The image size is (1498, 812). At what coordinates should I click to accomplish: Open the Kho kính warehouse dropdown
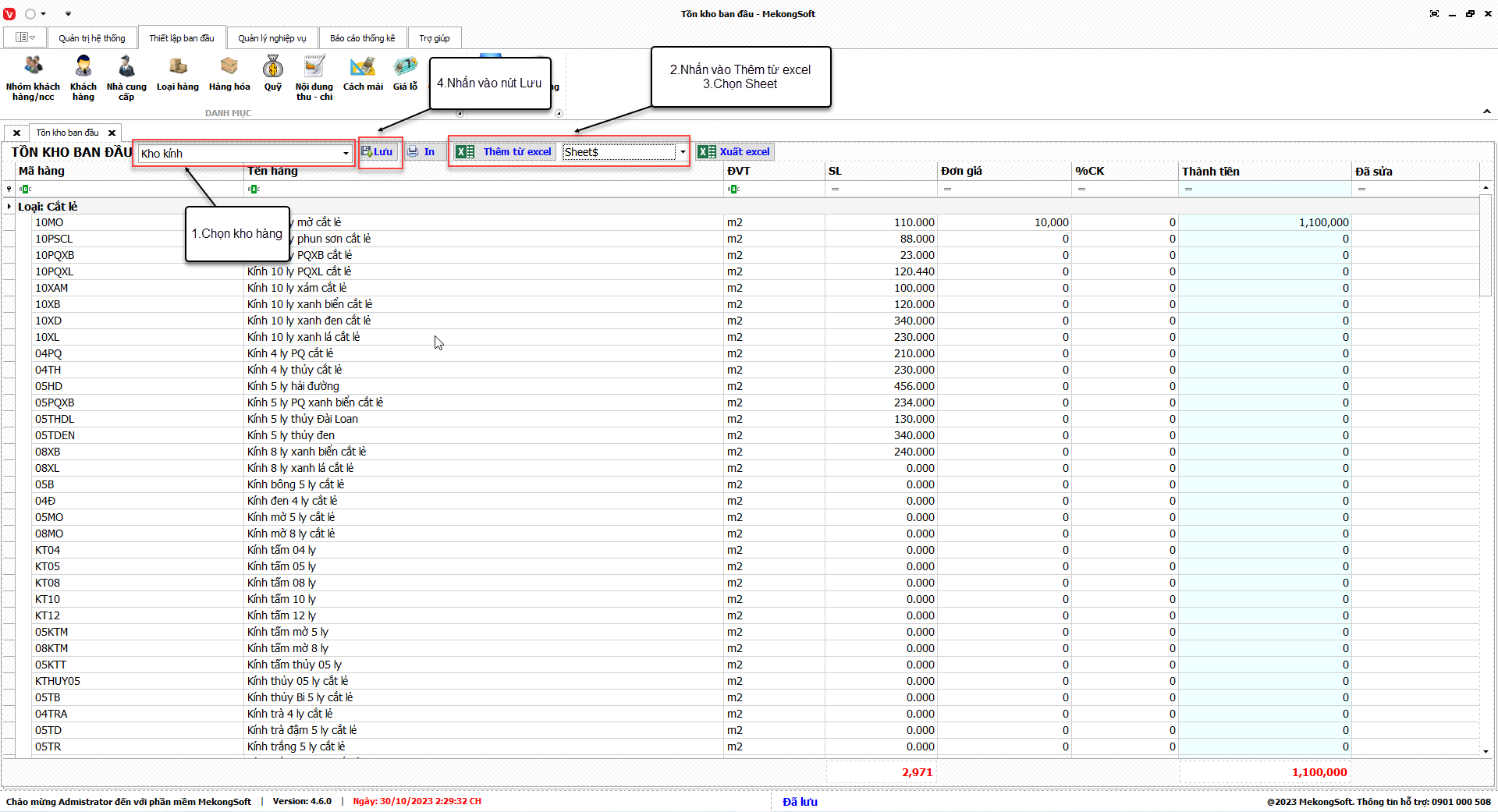(346, 154)
